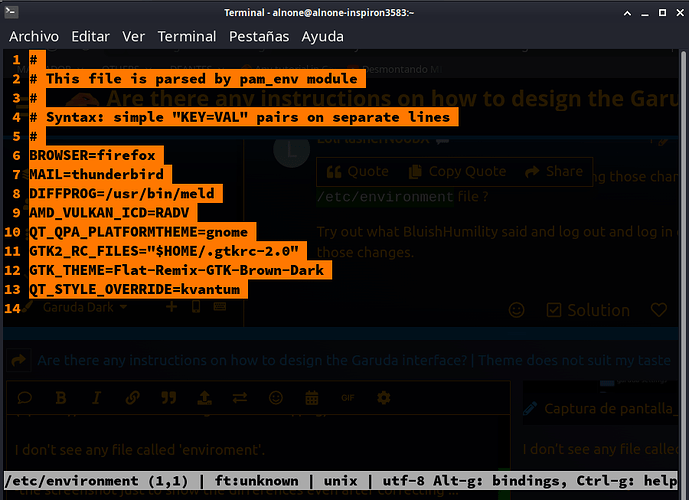Open the Ayuda menu
Viewport: 689px width, 500px height.
coord(322,36)
